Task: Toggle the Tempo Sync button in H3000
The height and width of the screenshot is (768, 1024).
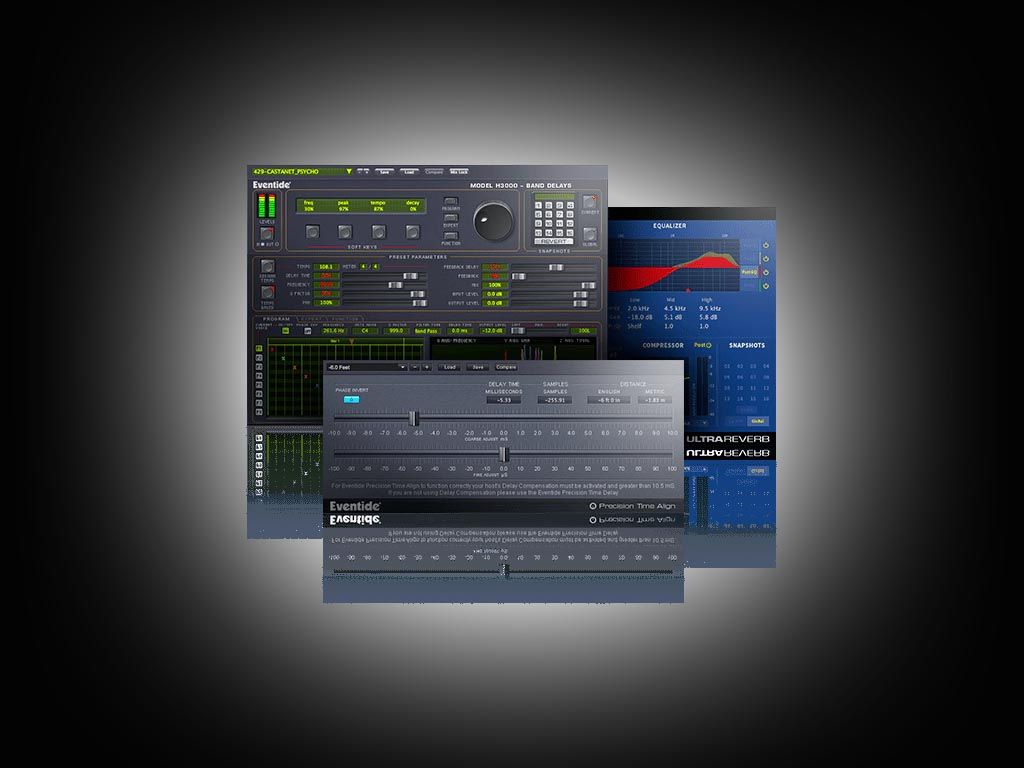Action: (267, 293)
